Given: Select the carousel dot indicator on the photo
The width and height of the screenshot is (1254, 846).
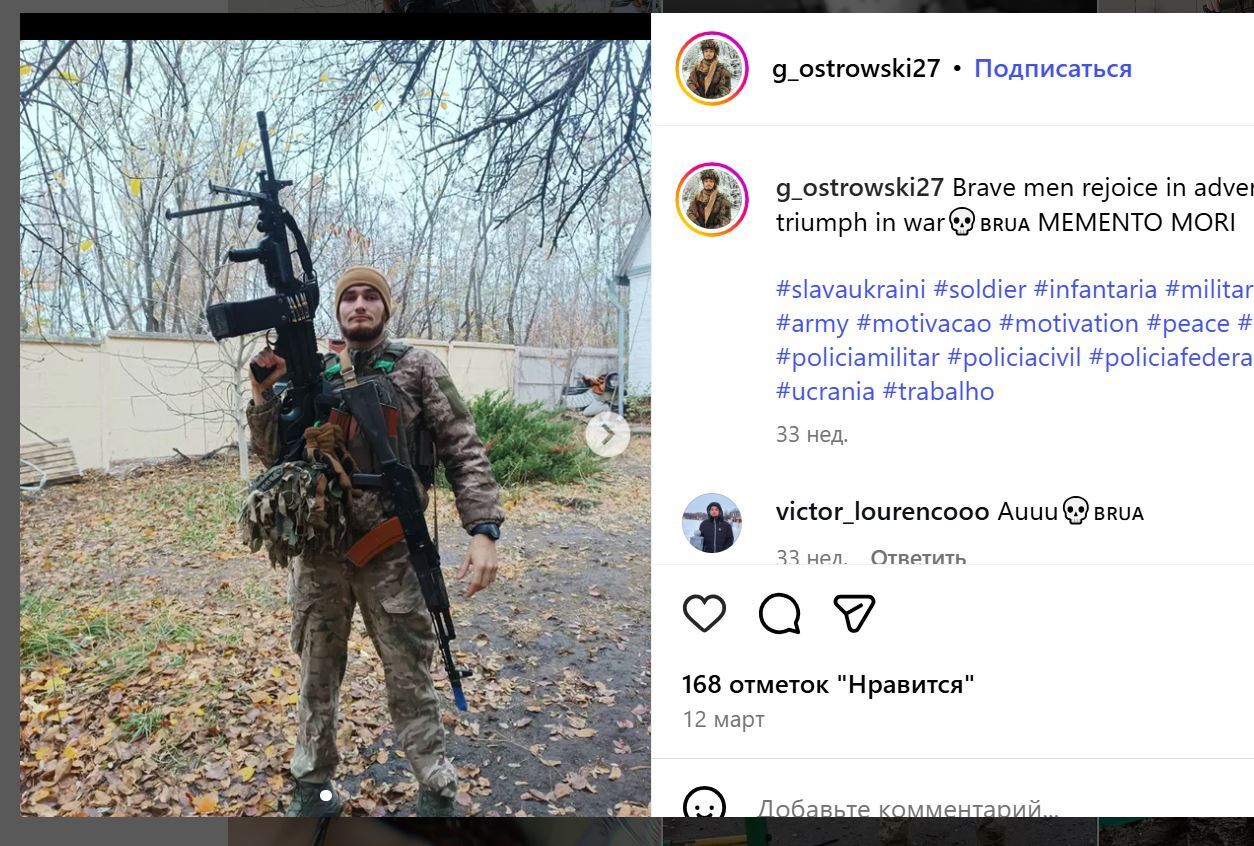Looking at the screenshot, I should click(325, 796).
